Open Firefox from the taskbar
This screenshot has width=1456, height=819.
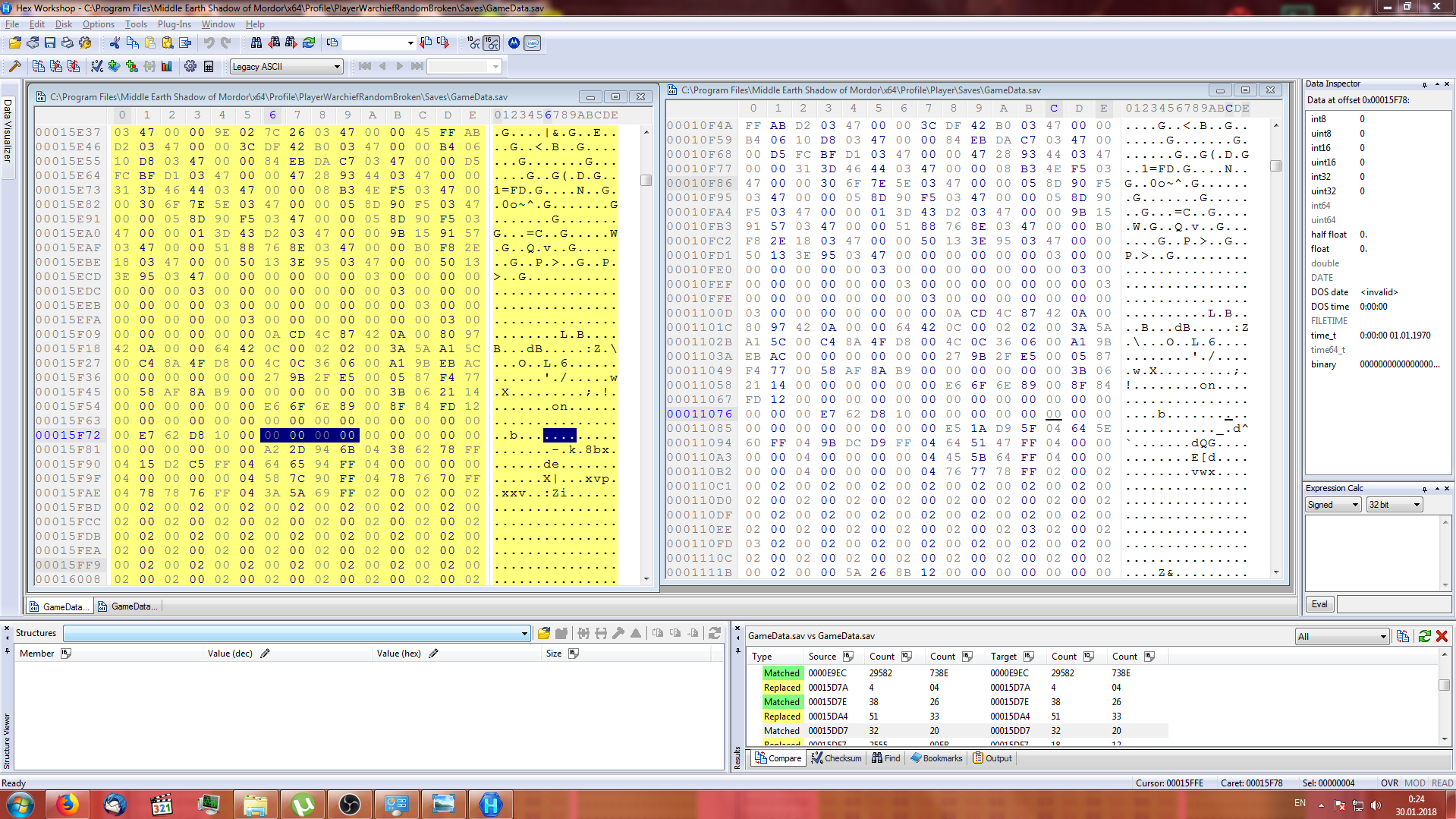point(68,805)
